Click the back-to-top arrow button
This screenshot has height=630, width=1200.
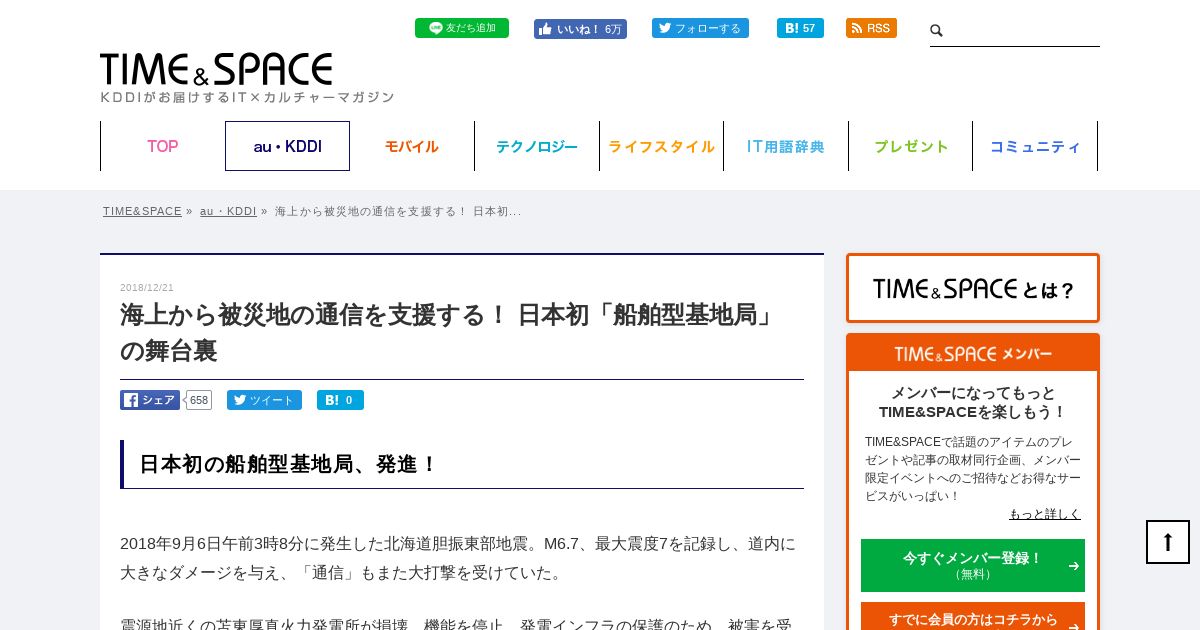[1168, 542]
